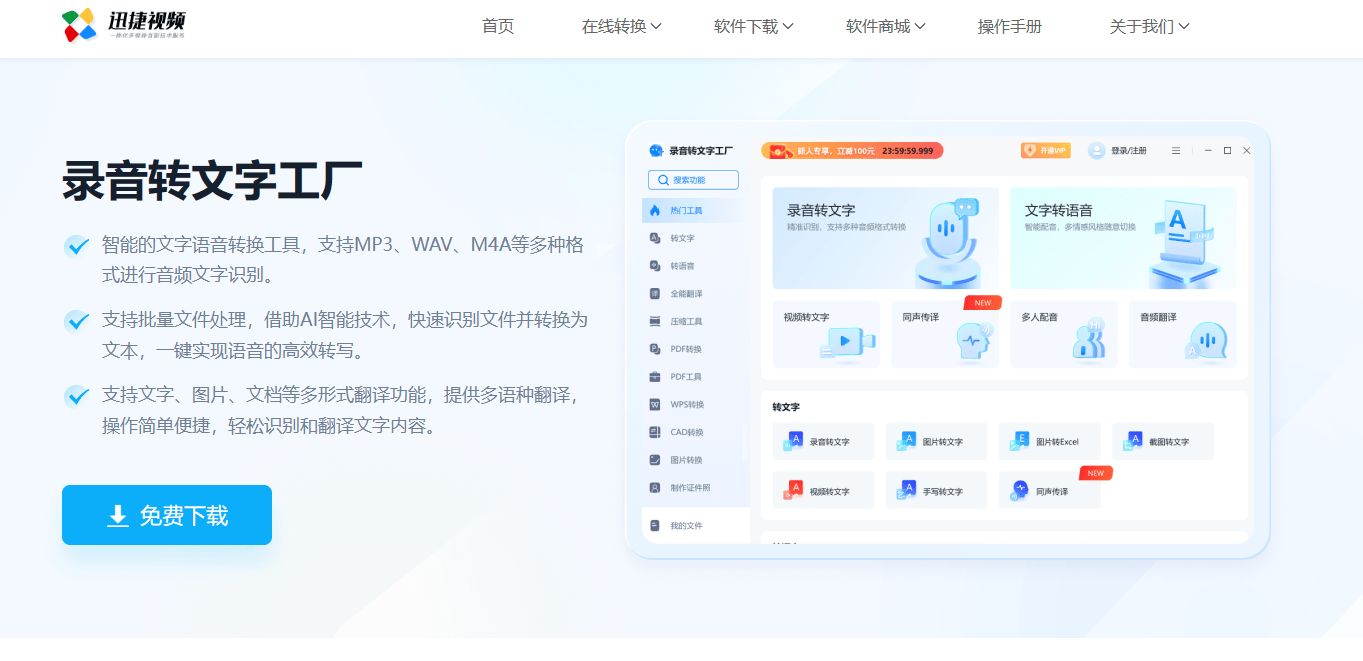1363x661 pixels.
Task: Click the 免费下载 download button
Action: point(166,515)
